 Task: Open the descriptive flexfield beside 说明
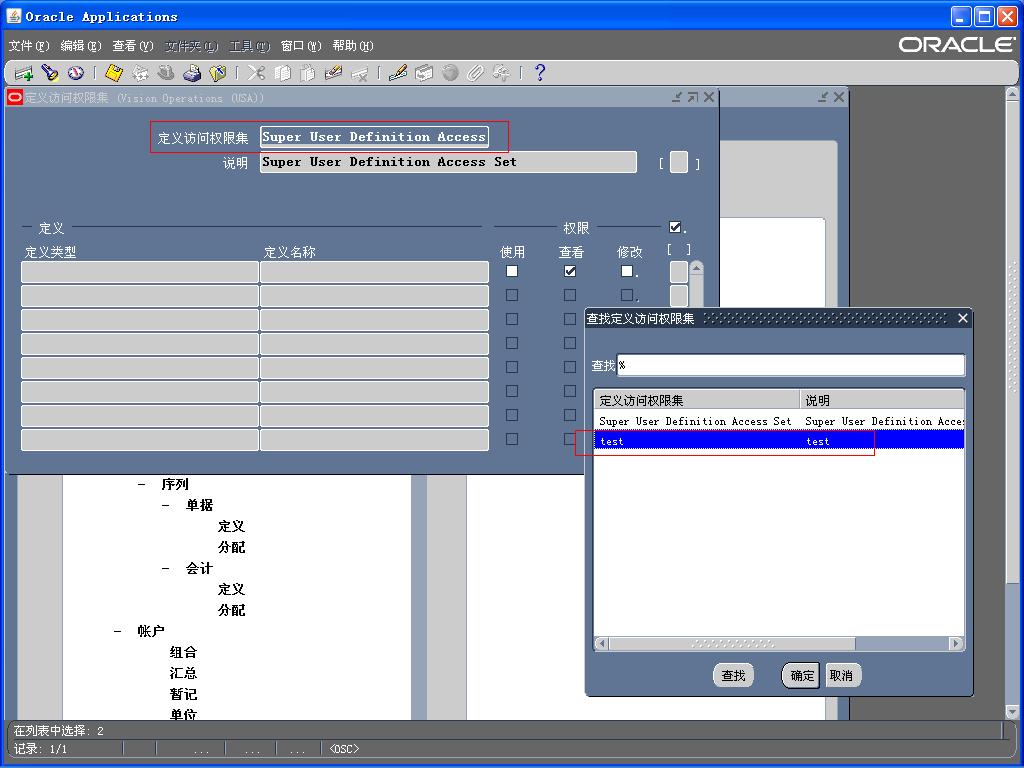coord(679,162)
